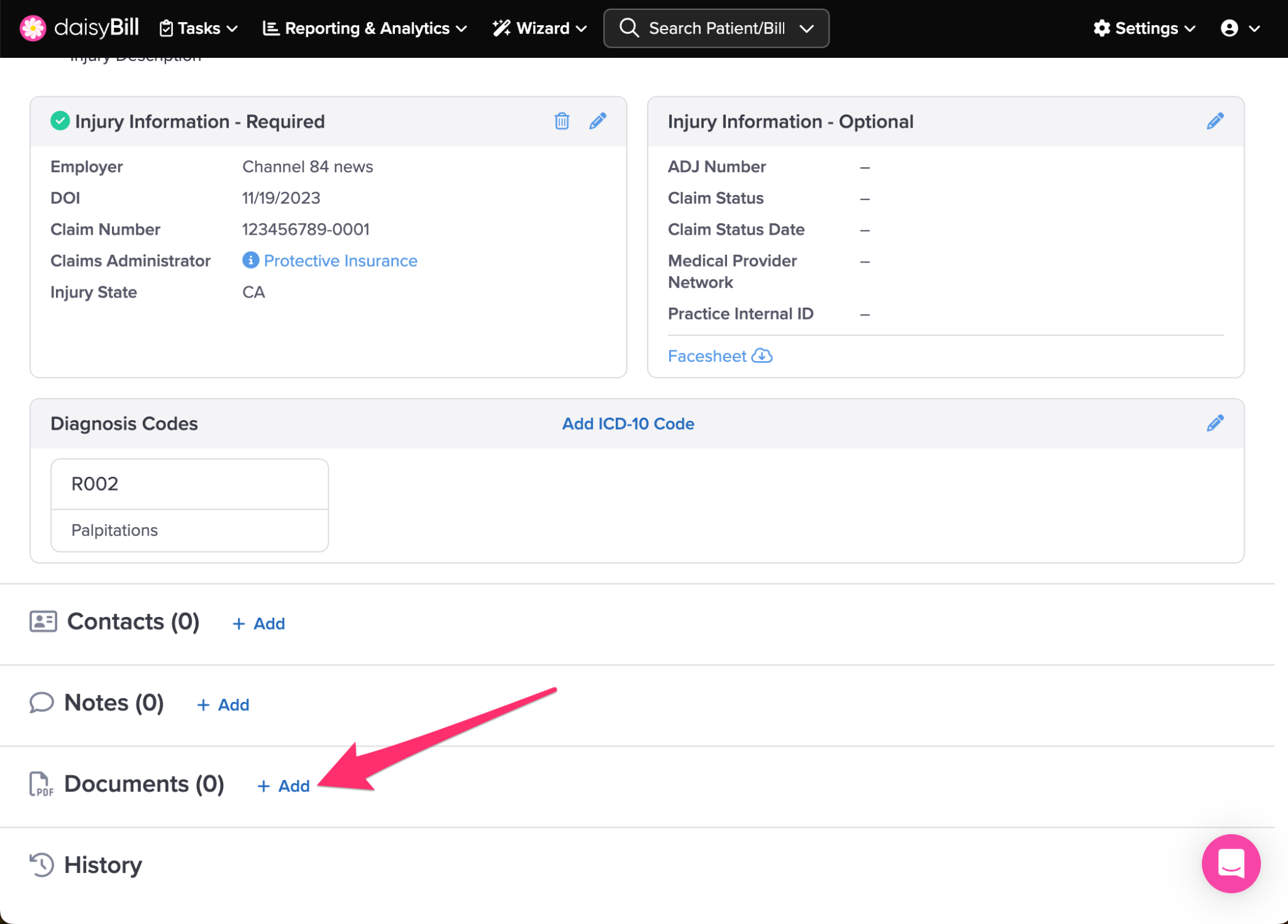Edit Injury Information Optional with pencil icon
This screenshot has width=1288, height=924.
[1215, 121]
